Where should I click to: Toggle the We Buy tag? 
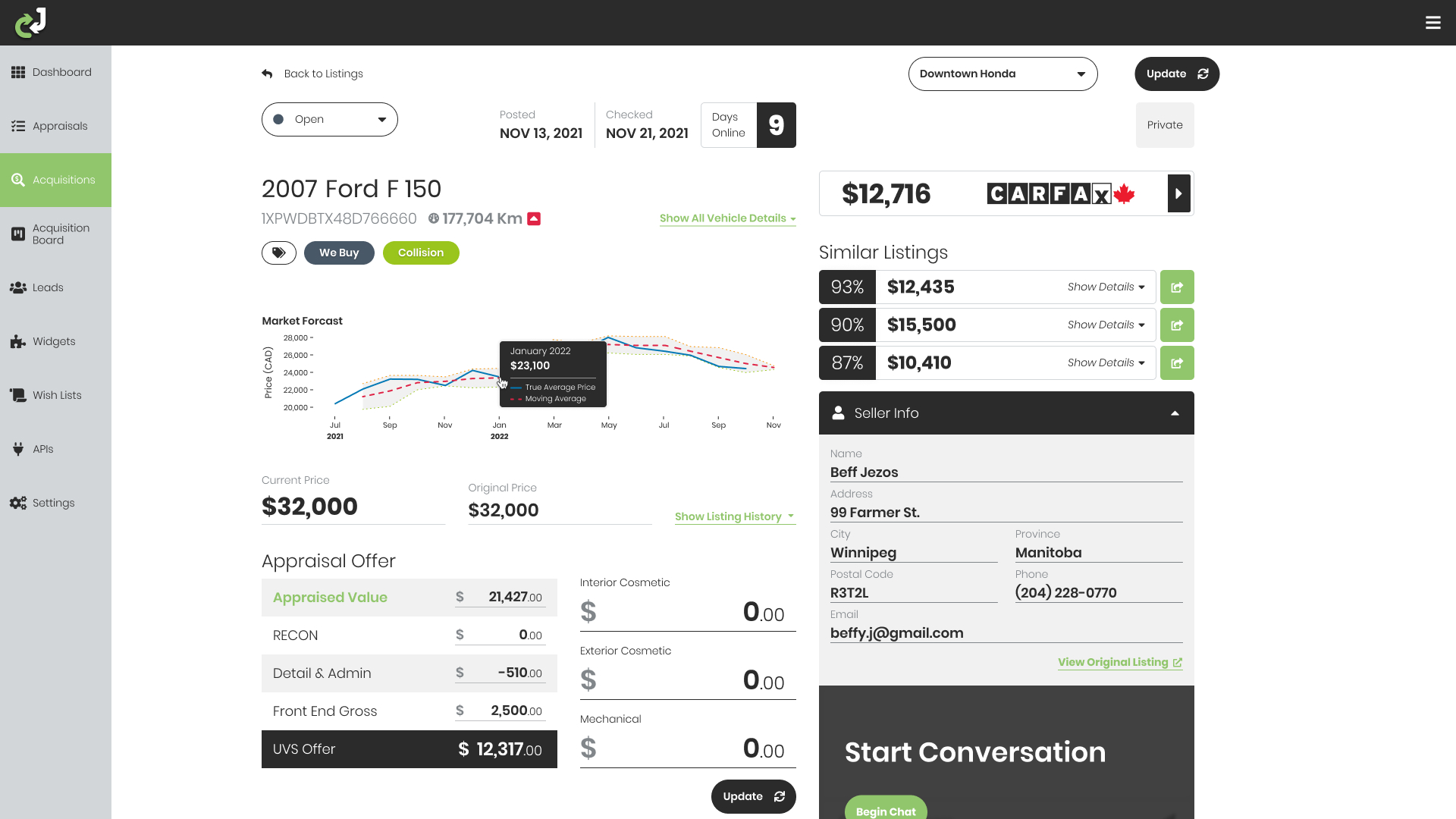pos(339,253)
